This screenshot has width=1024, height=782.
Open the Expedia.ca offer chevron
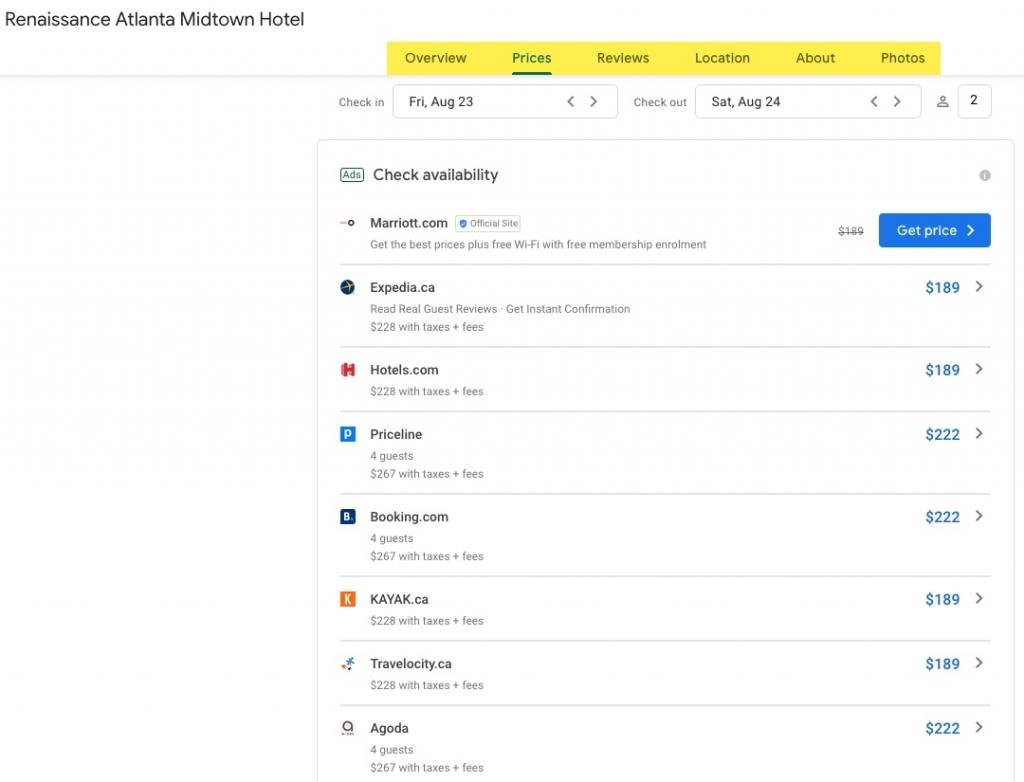[979, 286]
